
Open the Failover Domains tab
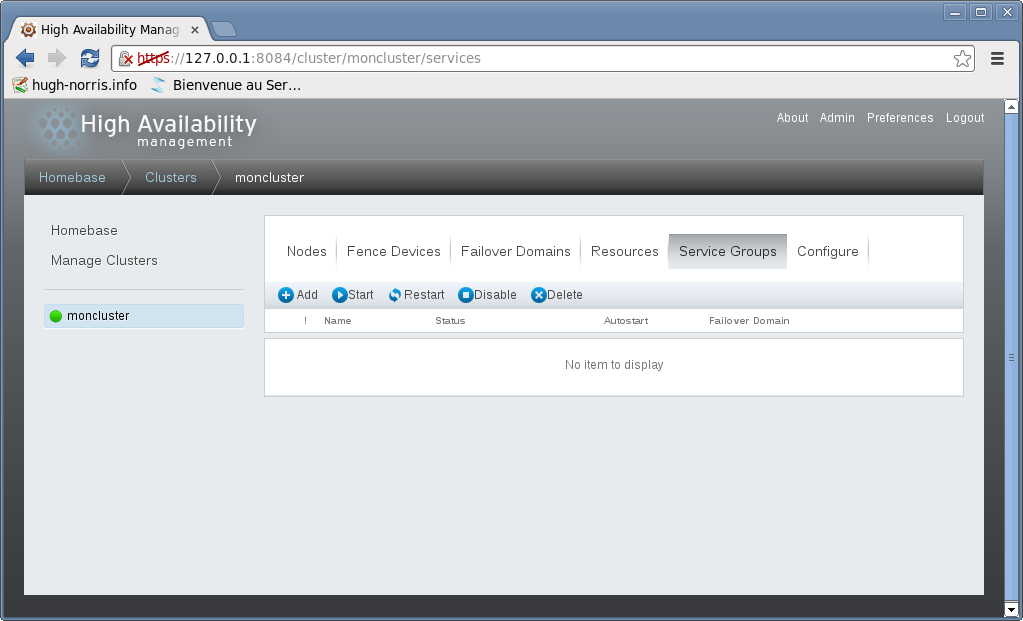click(515, 251)
